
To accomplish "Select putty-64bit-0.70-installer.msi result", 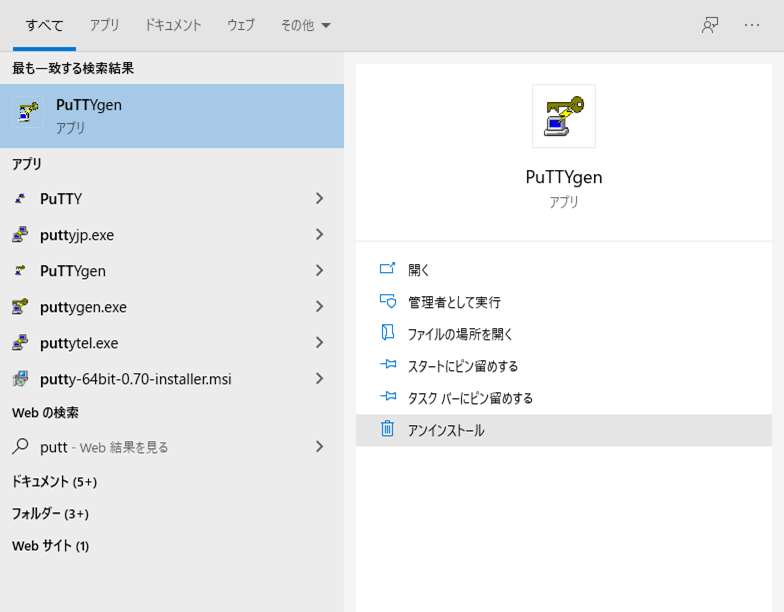I will coord(172,378).
